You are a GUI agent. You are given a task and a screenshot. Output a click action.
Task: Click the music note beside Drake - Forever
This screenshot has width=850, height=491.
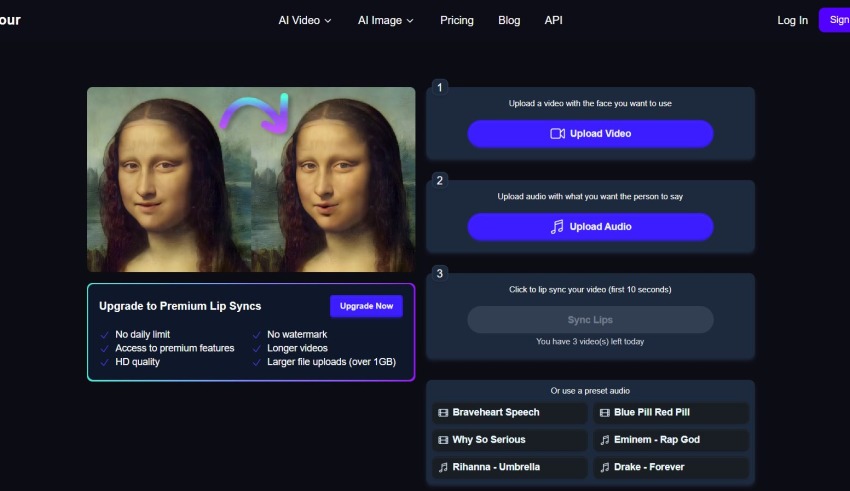604,467
